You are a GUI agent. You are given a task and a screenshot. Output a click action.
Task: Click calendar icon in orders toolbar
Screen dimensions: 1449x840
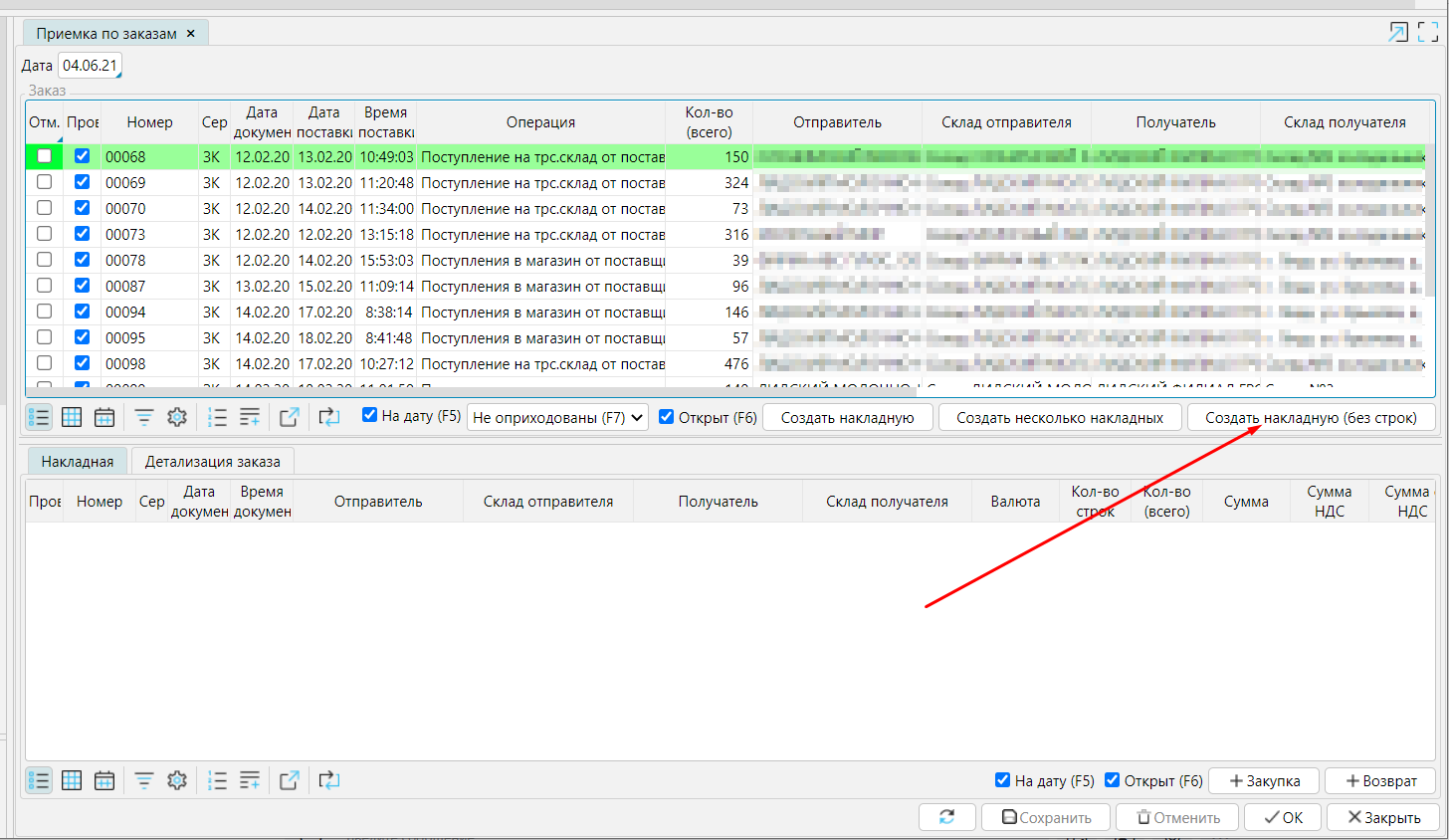(x=104, y=417)
